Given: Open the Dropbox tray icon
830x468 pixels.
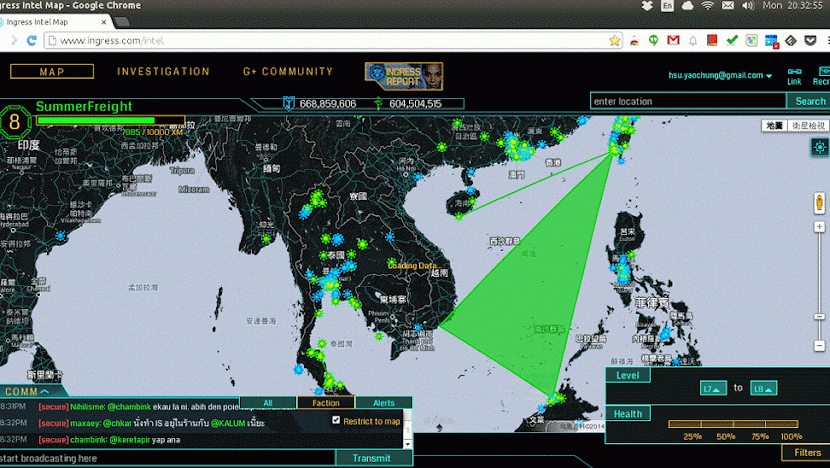Looking at the screenshot, I should coord(647,6).
